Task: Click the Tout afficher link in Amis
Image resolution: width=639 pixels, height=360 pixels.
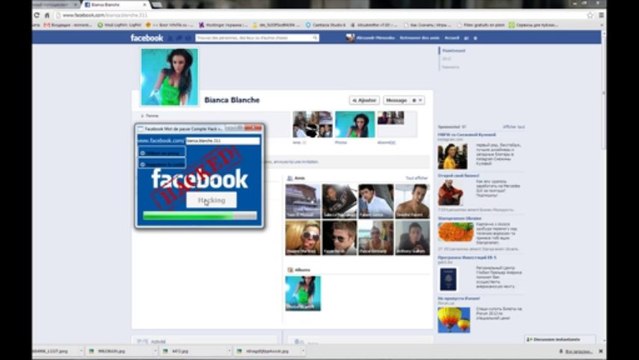Action: coord(416,178)
